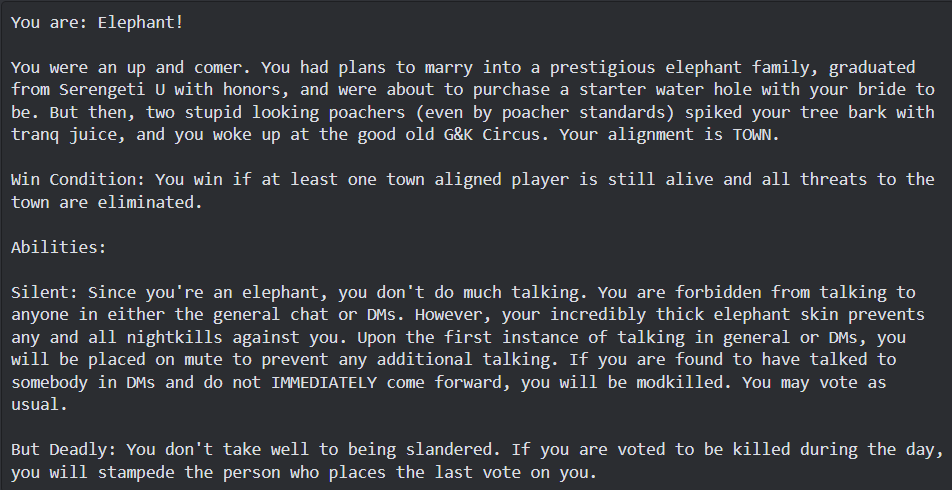Click "starter water hole" in the backstory

(x=665, y=90)
